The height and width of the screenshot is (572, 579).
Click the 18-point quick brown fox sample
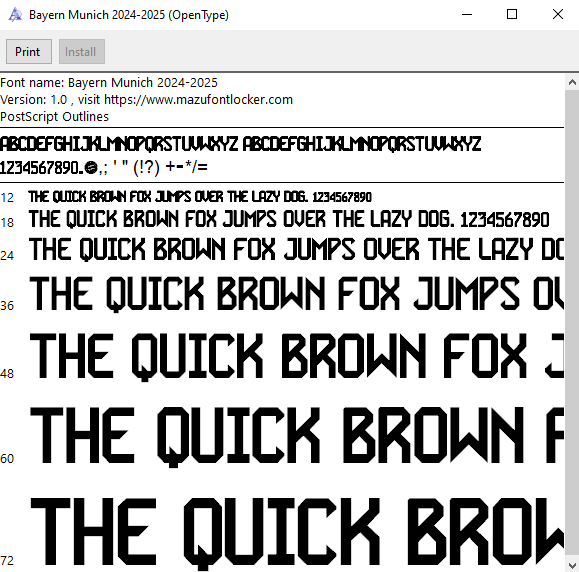[289, 219]
